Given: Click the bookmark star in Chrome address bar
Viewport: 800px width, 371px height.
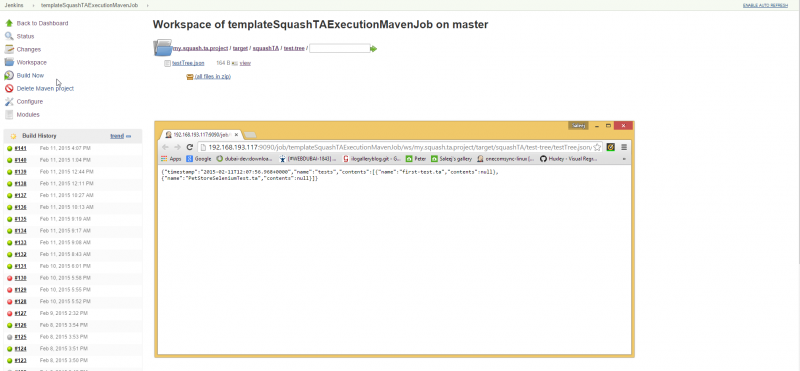Looking at the screenshot, I should pos(597,147).
